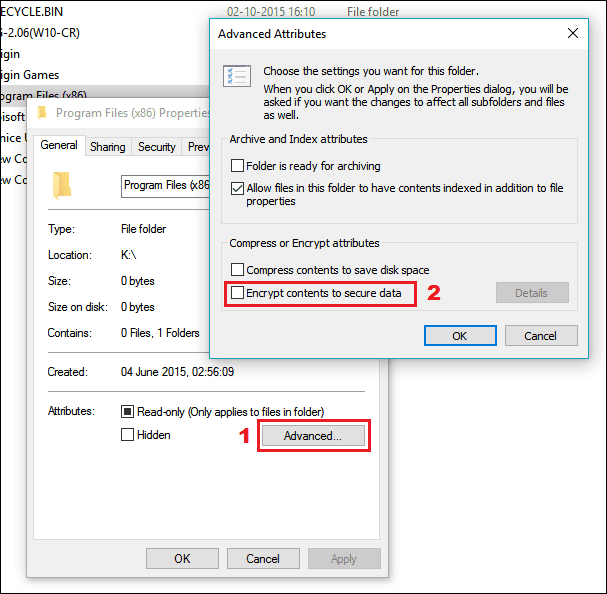Uncheck Allow files to have contents indexed
This screenshot has height=594, width=607.
(237, 188)
